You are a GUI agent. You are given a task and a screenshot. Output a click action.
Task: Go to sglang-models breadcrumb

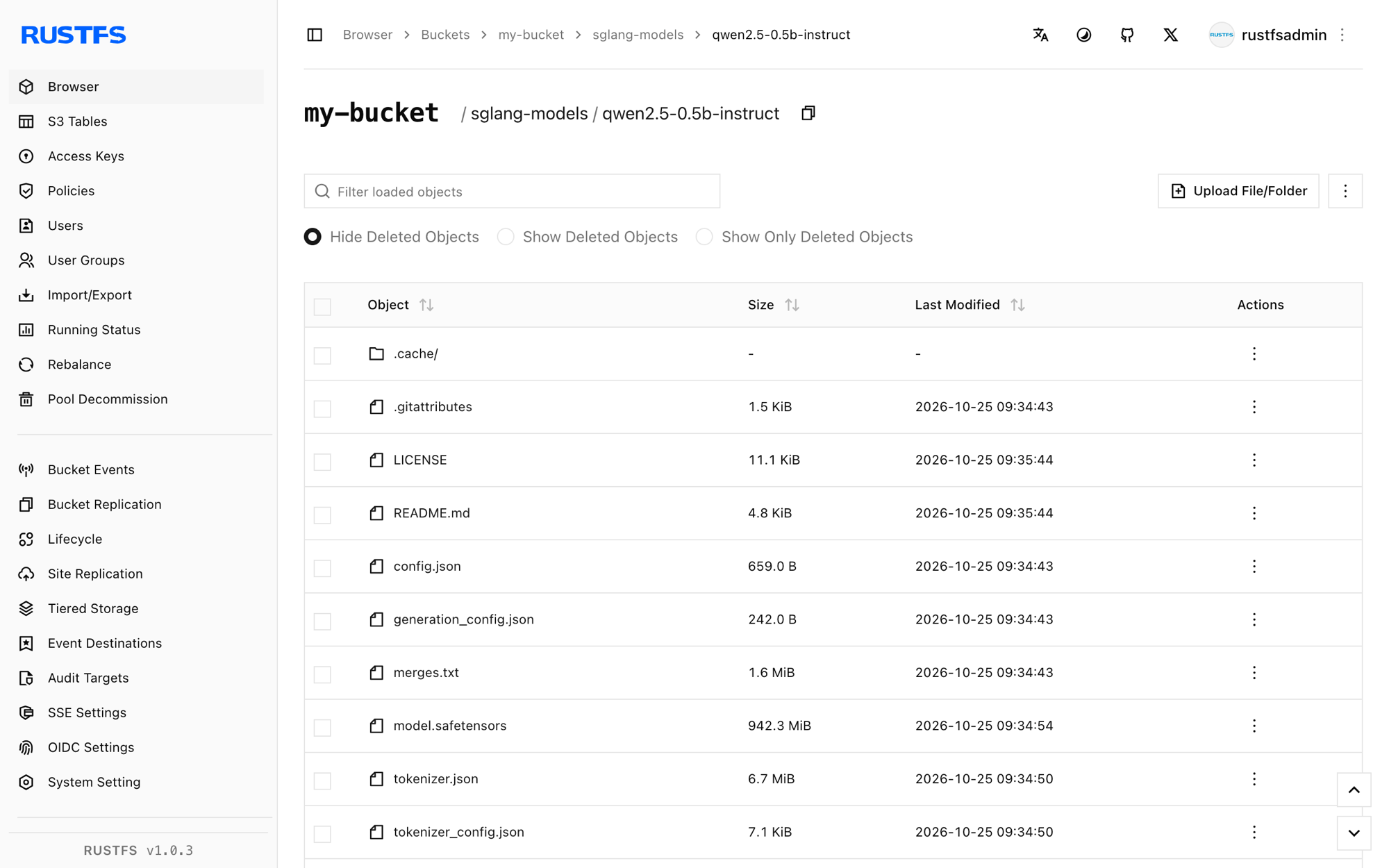tap(638, 35)
